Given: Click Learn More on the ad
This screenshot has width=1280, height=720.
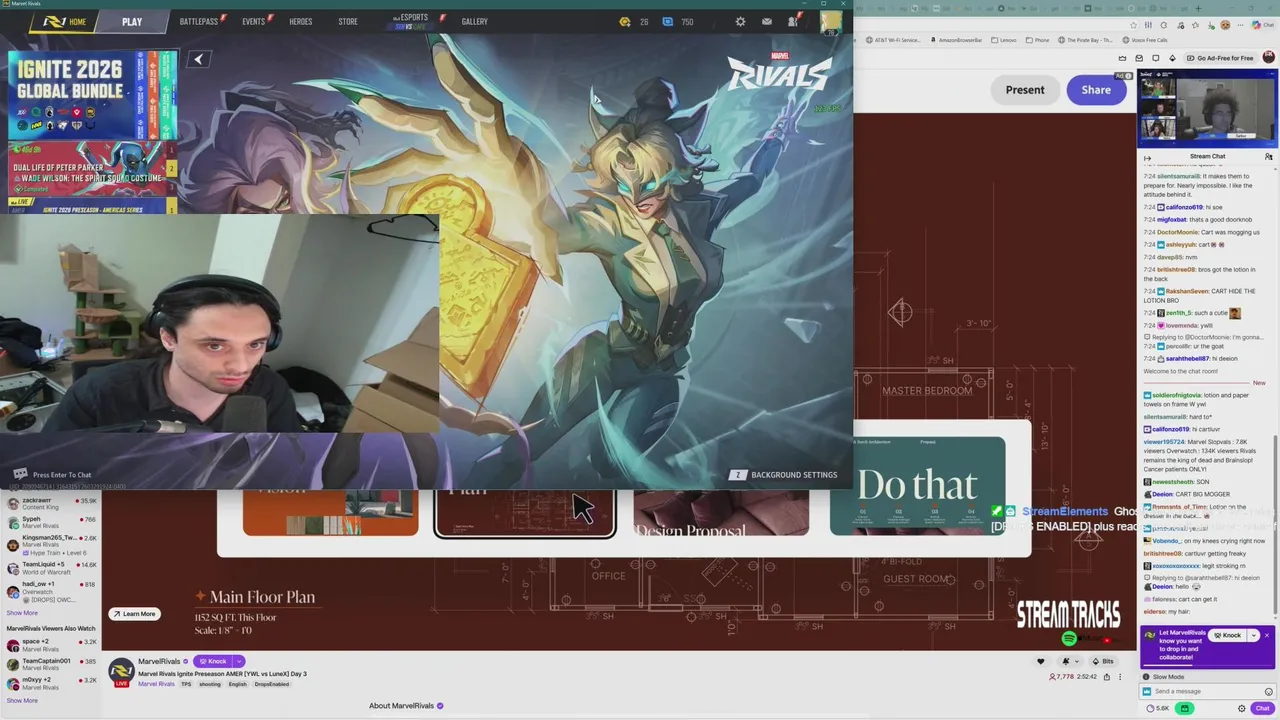Looking at the screenshot, I should 134,614.
